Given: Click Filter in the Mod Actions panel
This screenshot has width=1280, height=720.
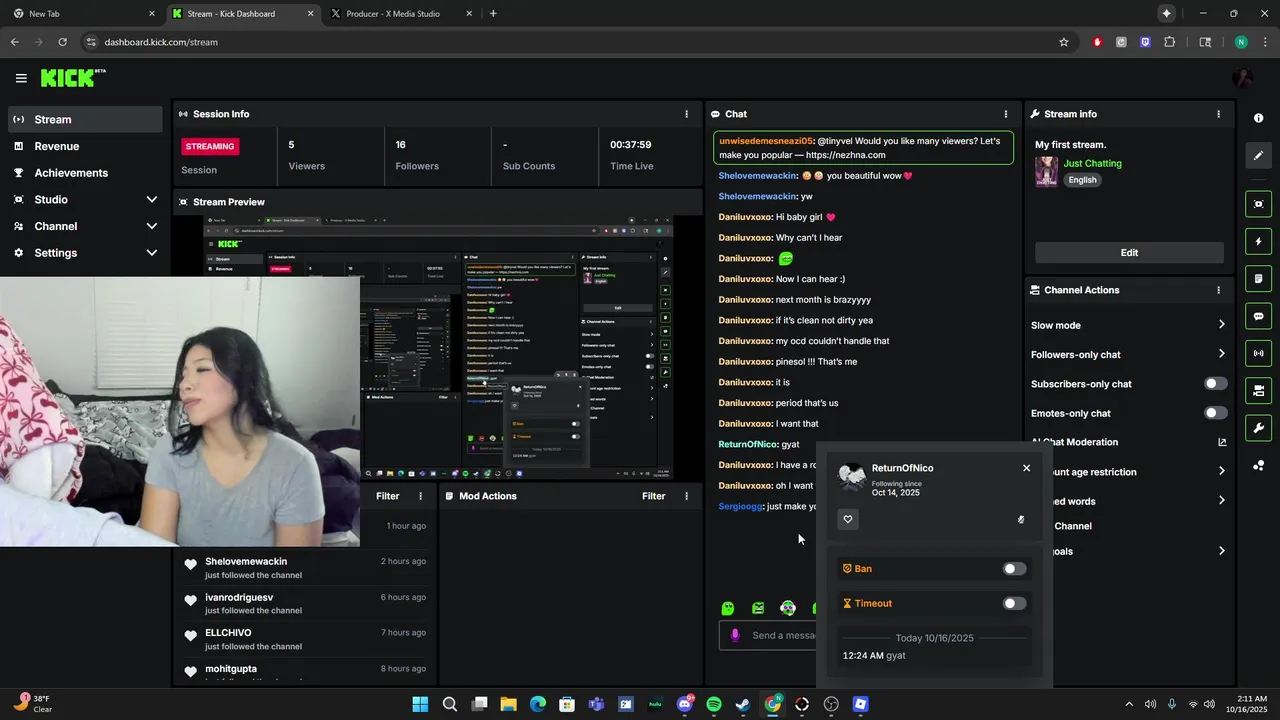Looking at the screenshot, I should tap(653, 496).
